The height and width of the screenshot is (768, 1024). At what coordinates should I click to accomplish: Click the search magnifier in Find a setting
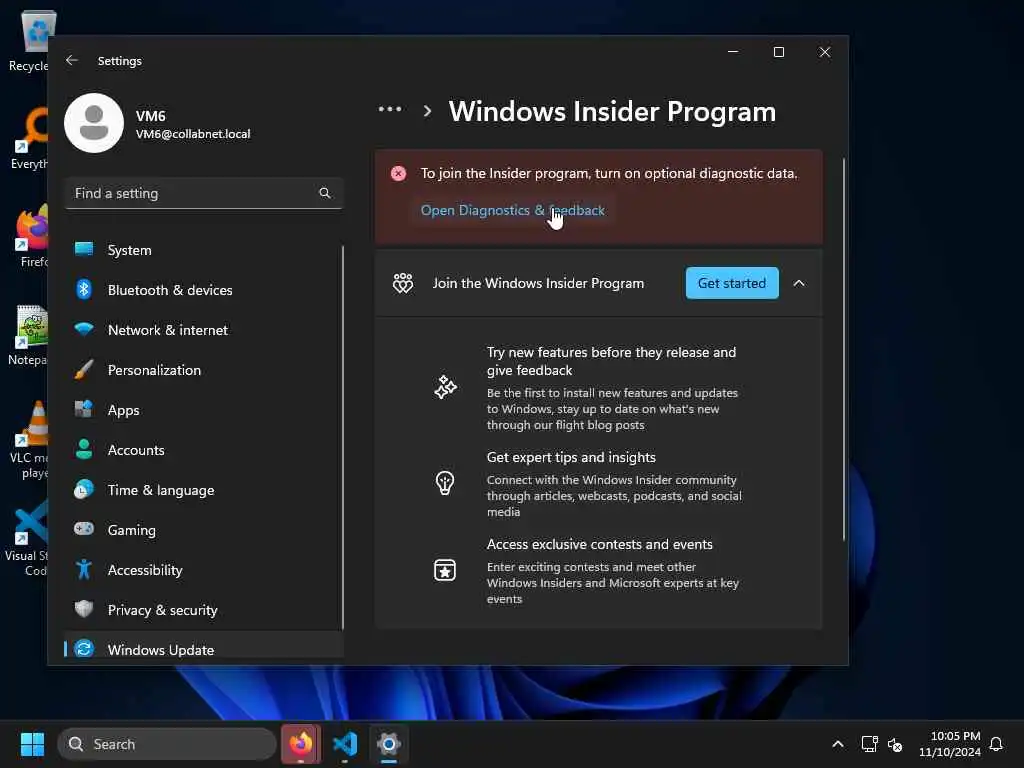325,193
